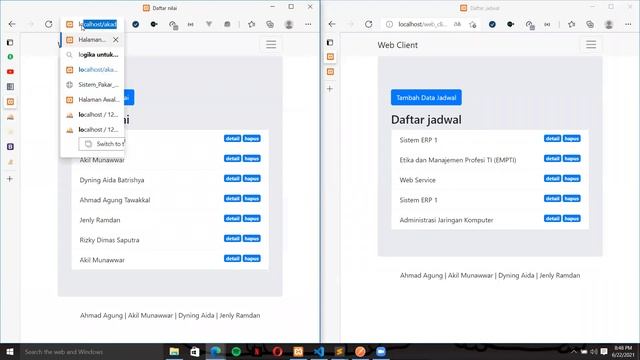Viewport: 640px width, 360px height.
Task: Click hapus for Rizky Dimas Saputra
Action: [x=251, y=239]
